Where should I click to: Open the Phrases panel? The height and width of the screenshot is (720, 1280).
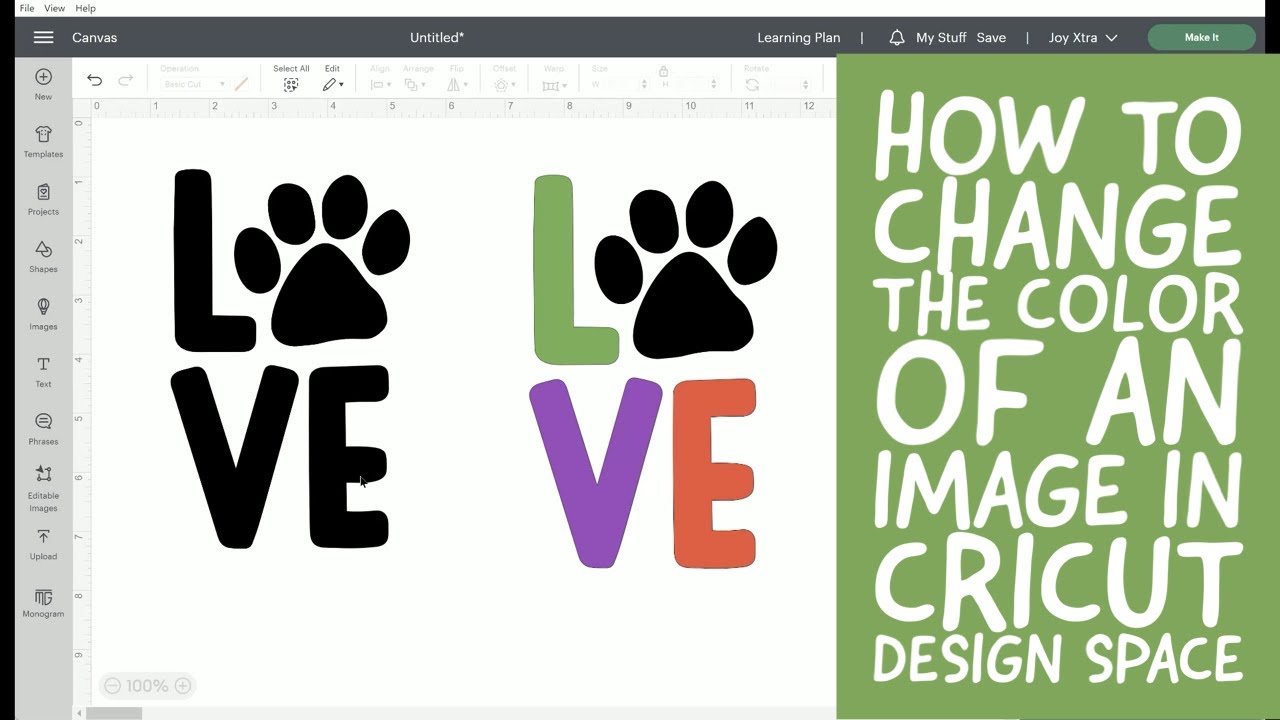click(43, 429)
